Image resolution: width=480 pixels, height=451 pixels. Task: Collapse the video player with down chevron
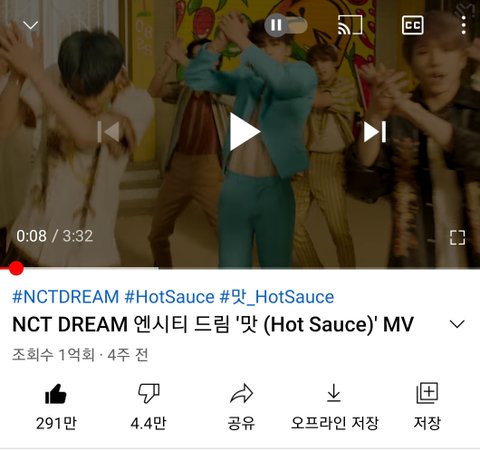point(31,25)
